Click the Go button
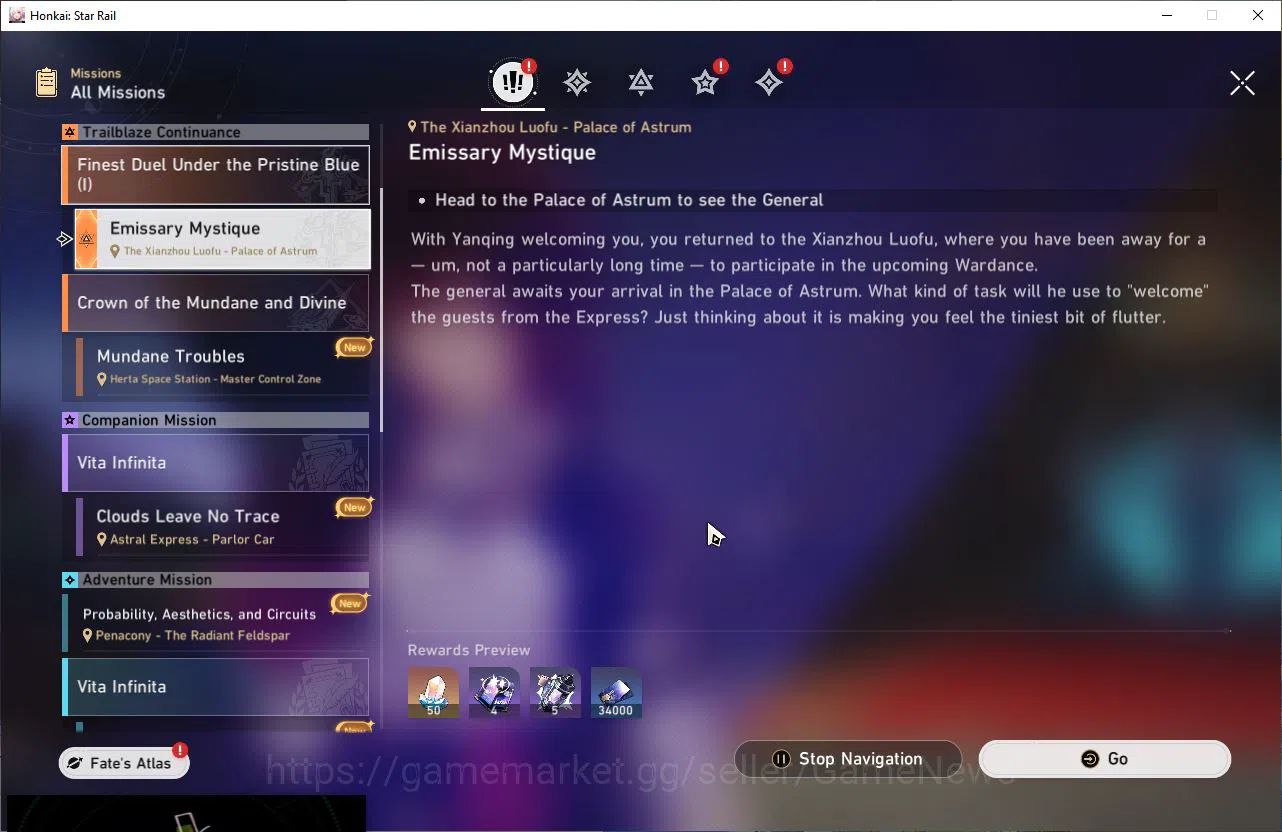Viewport: 1282px width, 832px height. (1104, 759)
